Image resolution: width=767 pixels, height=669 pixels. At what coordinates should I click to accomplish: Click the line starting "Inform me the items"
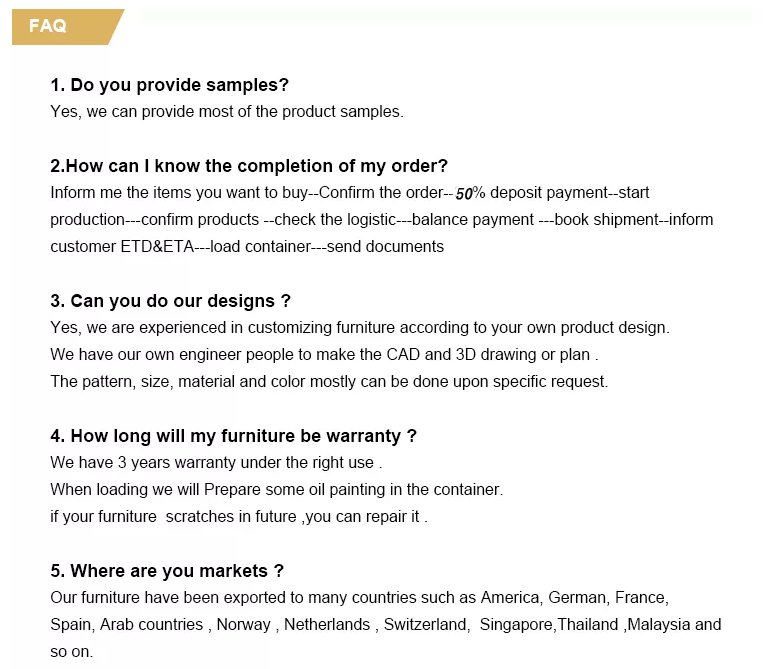pos(250,192)
